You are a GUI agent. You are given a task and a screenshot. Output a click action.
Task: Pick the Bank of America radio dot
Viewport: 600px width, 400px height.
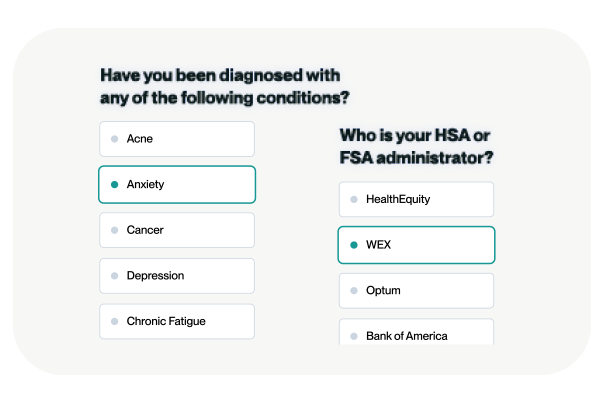(x=354, y=336)
